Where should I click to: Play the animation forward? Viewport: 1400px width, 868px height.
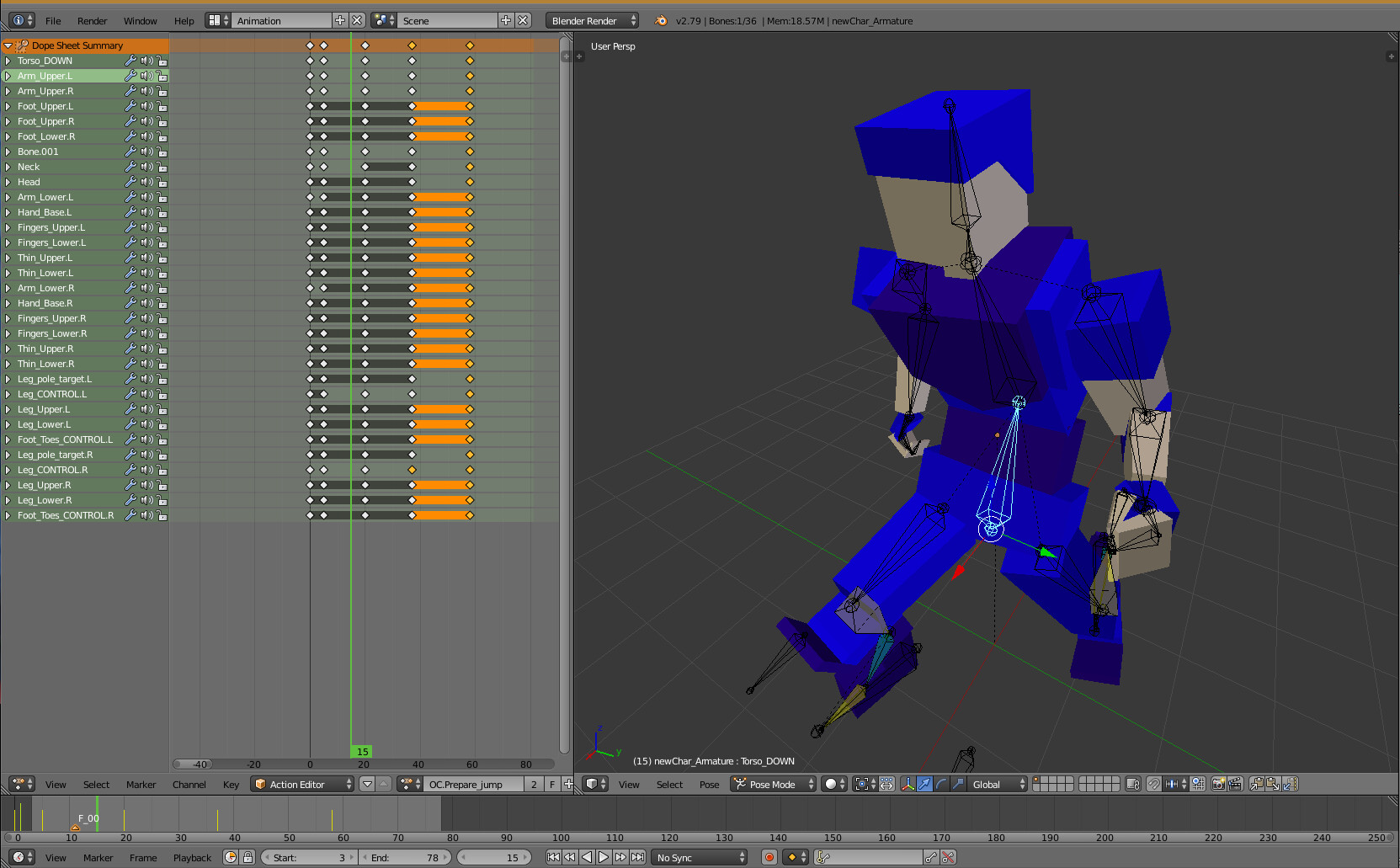(x=604, y=857)
